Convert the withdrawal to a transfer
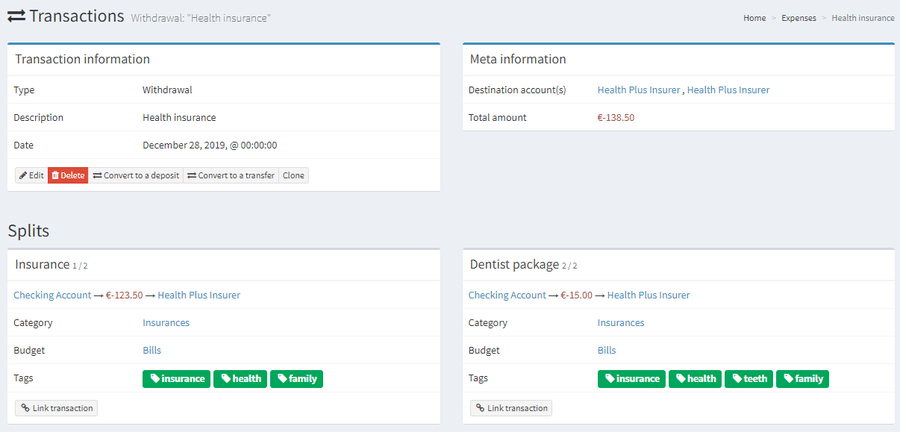900x432 pixels. point(231,176)
